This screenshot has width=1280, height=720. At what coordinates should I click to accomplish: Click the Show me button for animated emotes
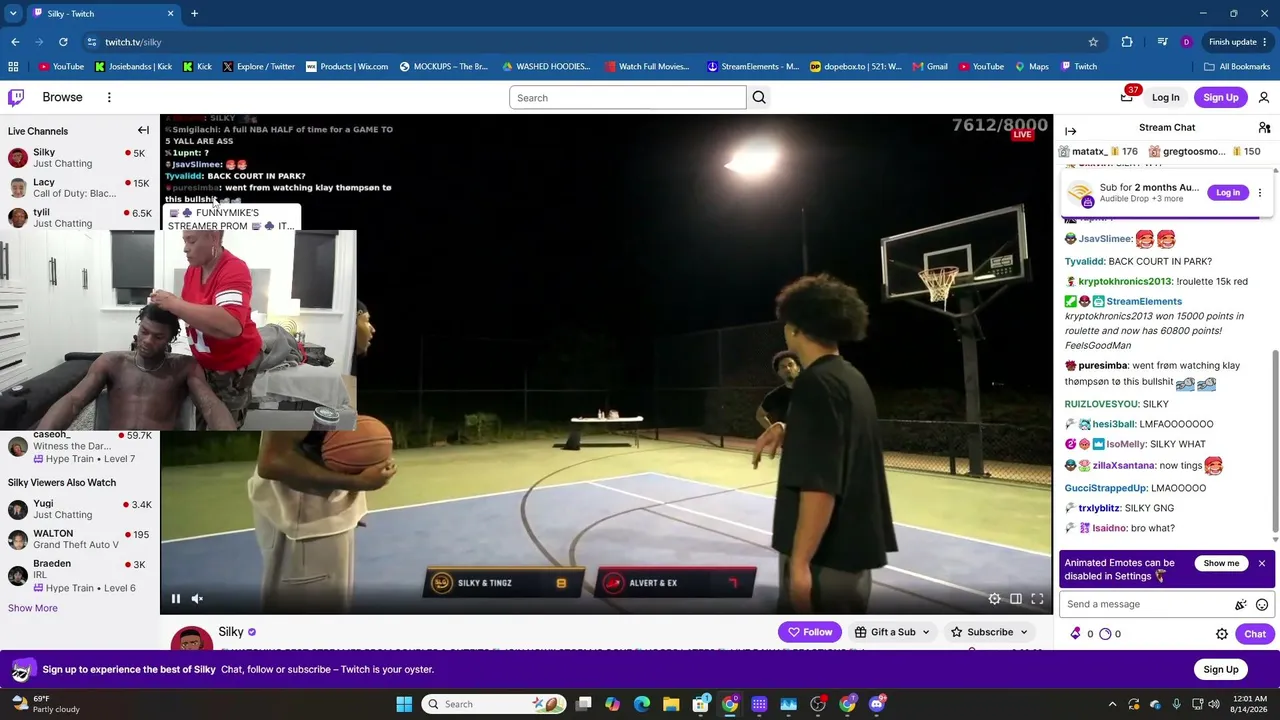coord(1221,563)
